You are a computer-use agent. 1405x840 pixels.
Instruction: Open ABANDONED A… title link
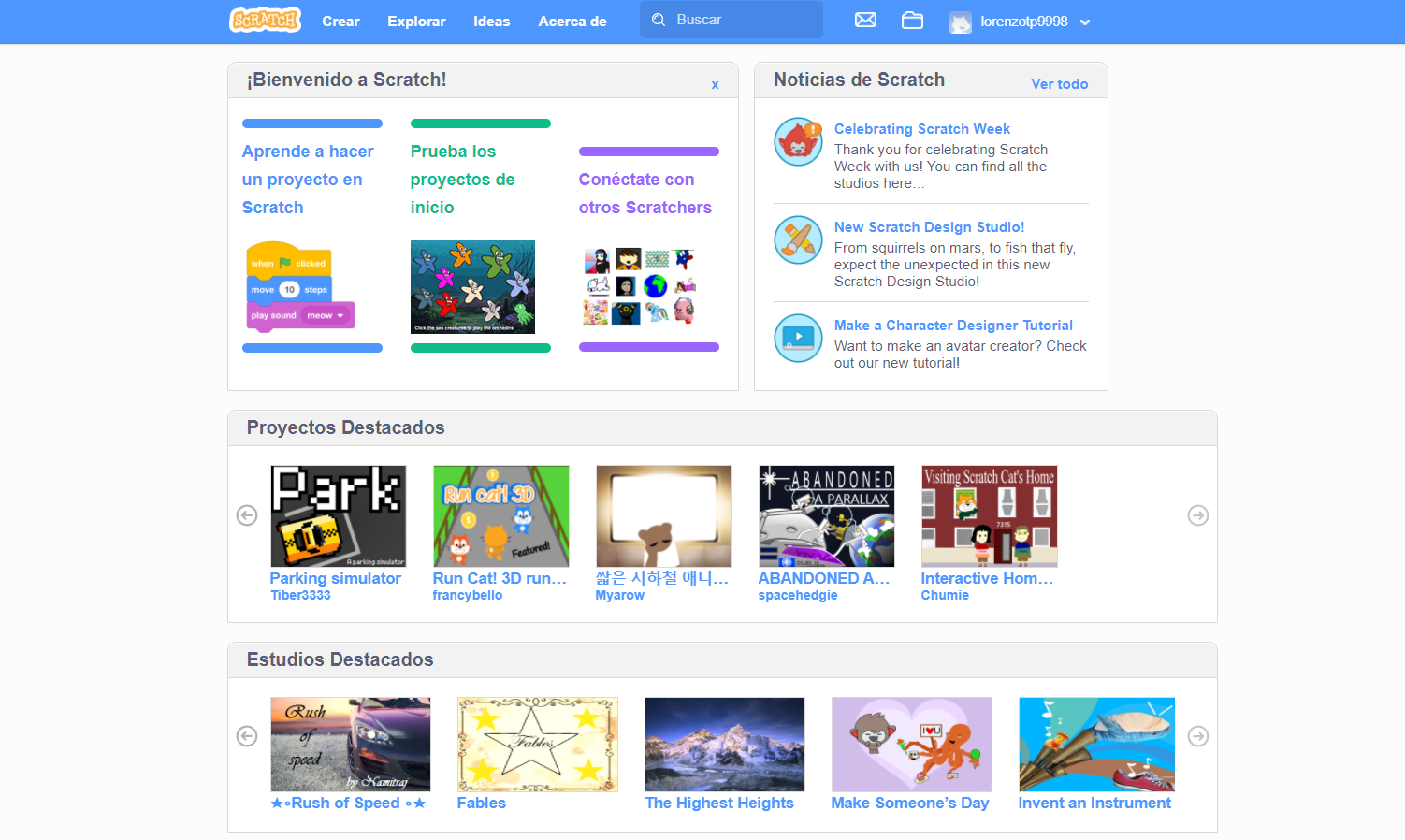(x=823, y=578)
